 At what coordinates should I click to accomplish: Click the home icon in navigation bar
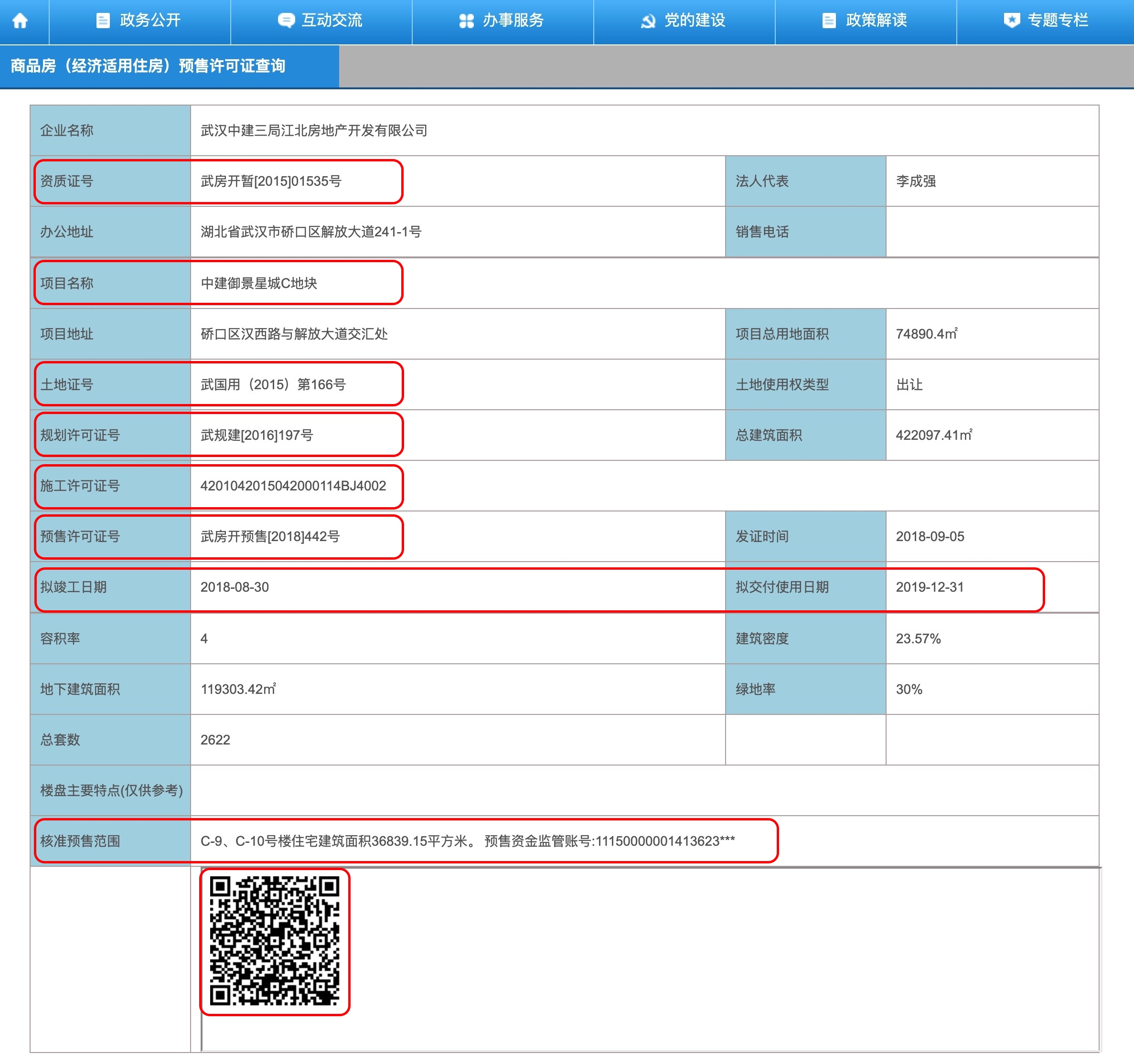point(20,21)
